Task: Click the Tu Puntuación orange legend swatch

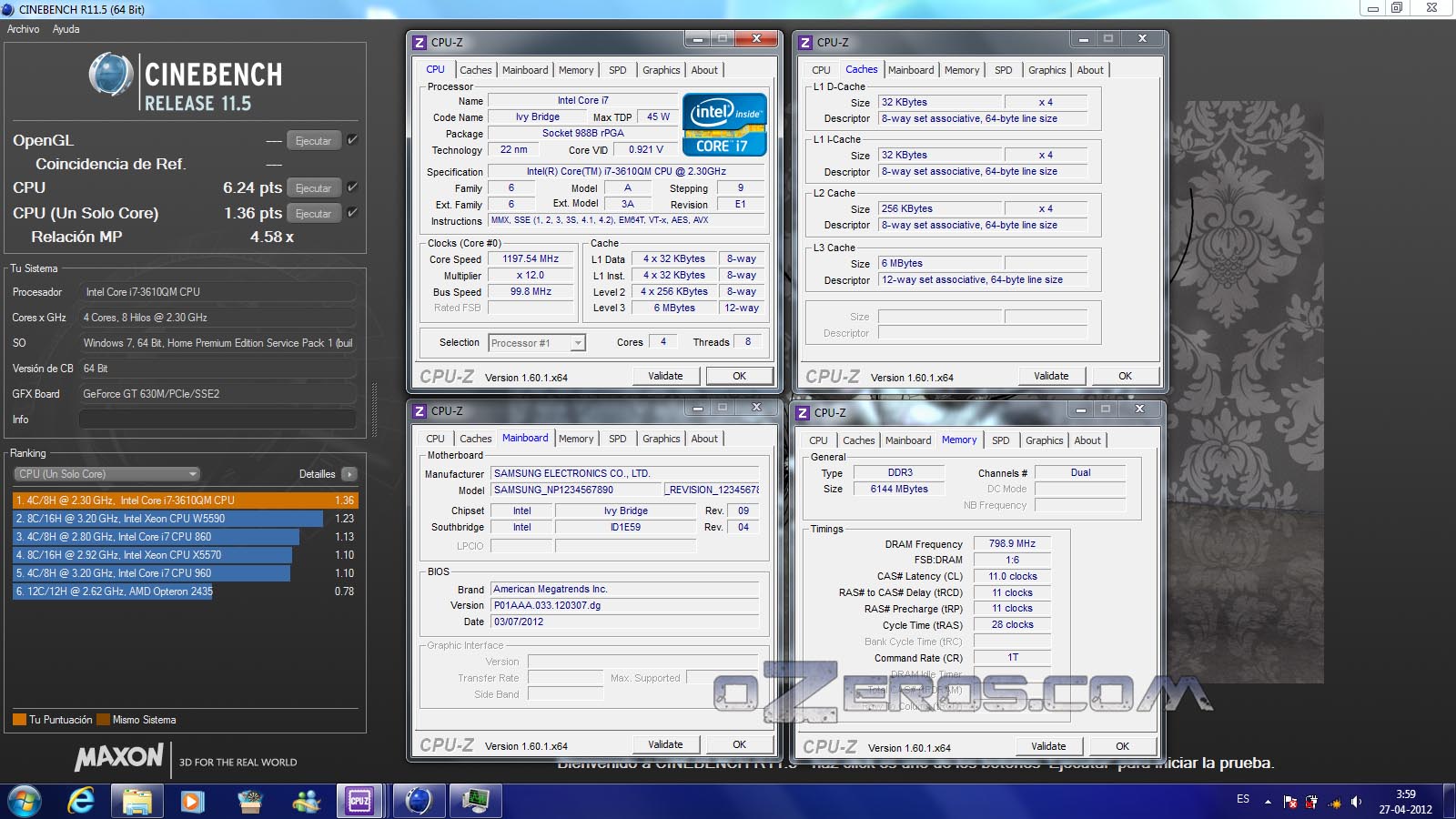Action: click(19, 720)
